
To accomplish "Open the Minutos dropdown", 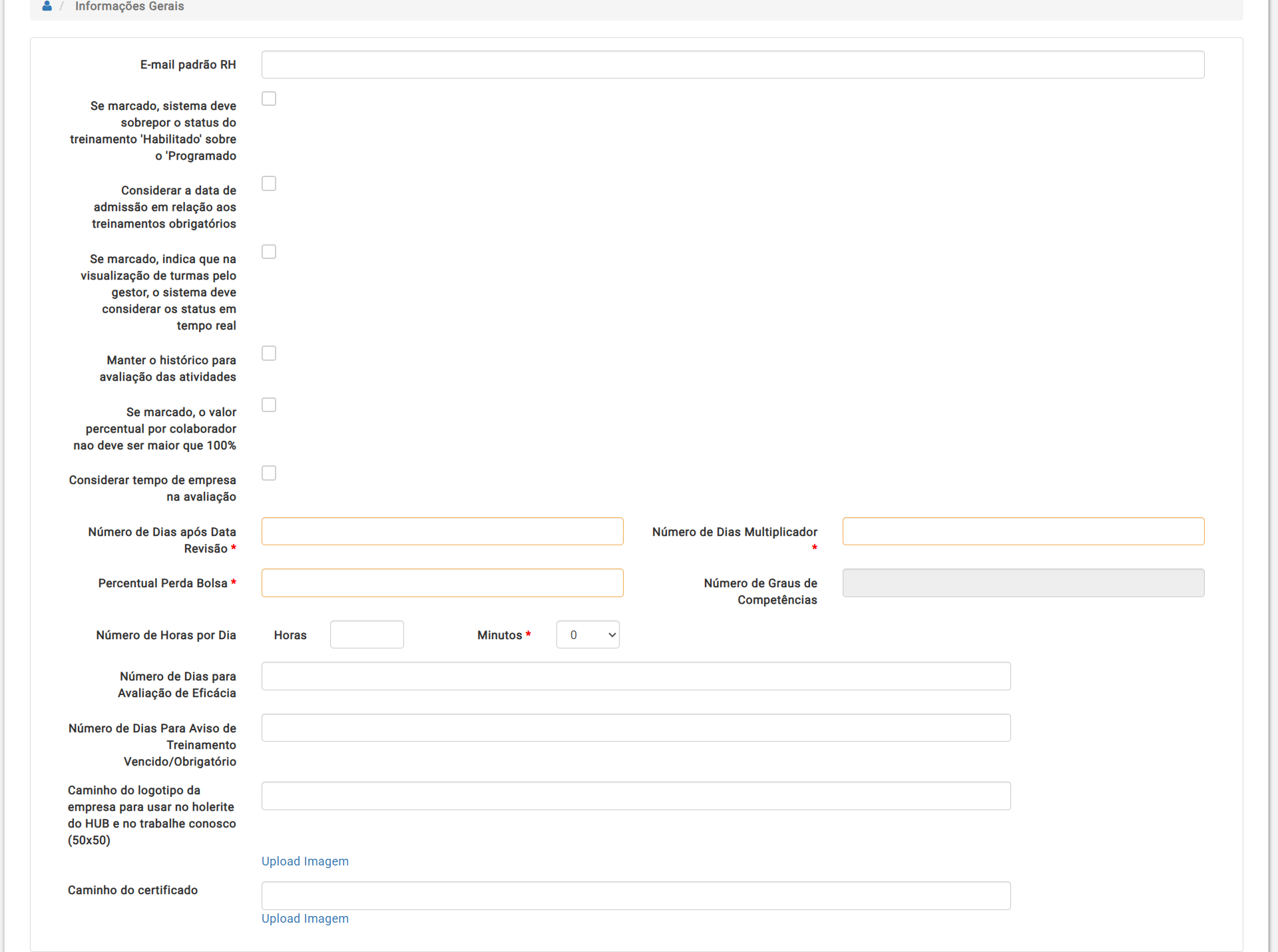I will tap(588, 634).
